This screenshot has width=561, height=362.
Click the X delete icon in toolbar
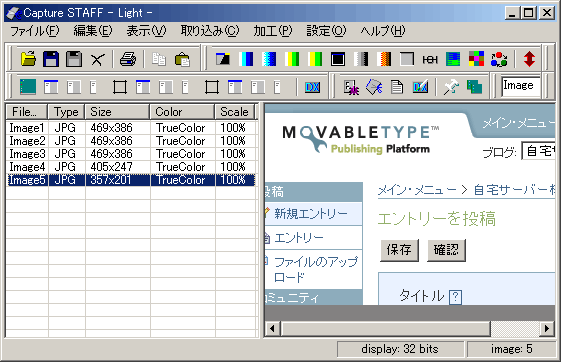click(97, 59)
